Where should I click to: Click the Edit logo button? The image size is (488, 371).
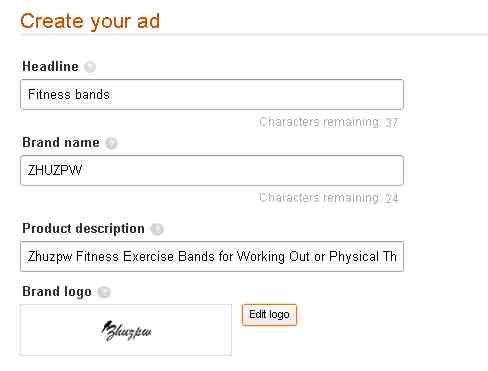point(269,314)
